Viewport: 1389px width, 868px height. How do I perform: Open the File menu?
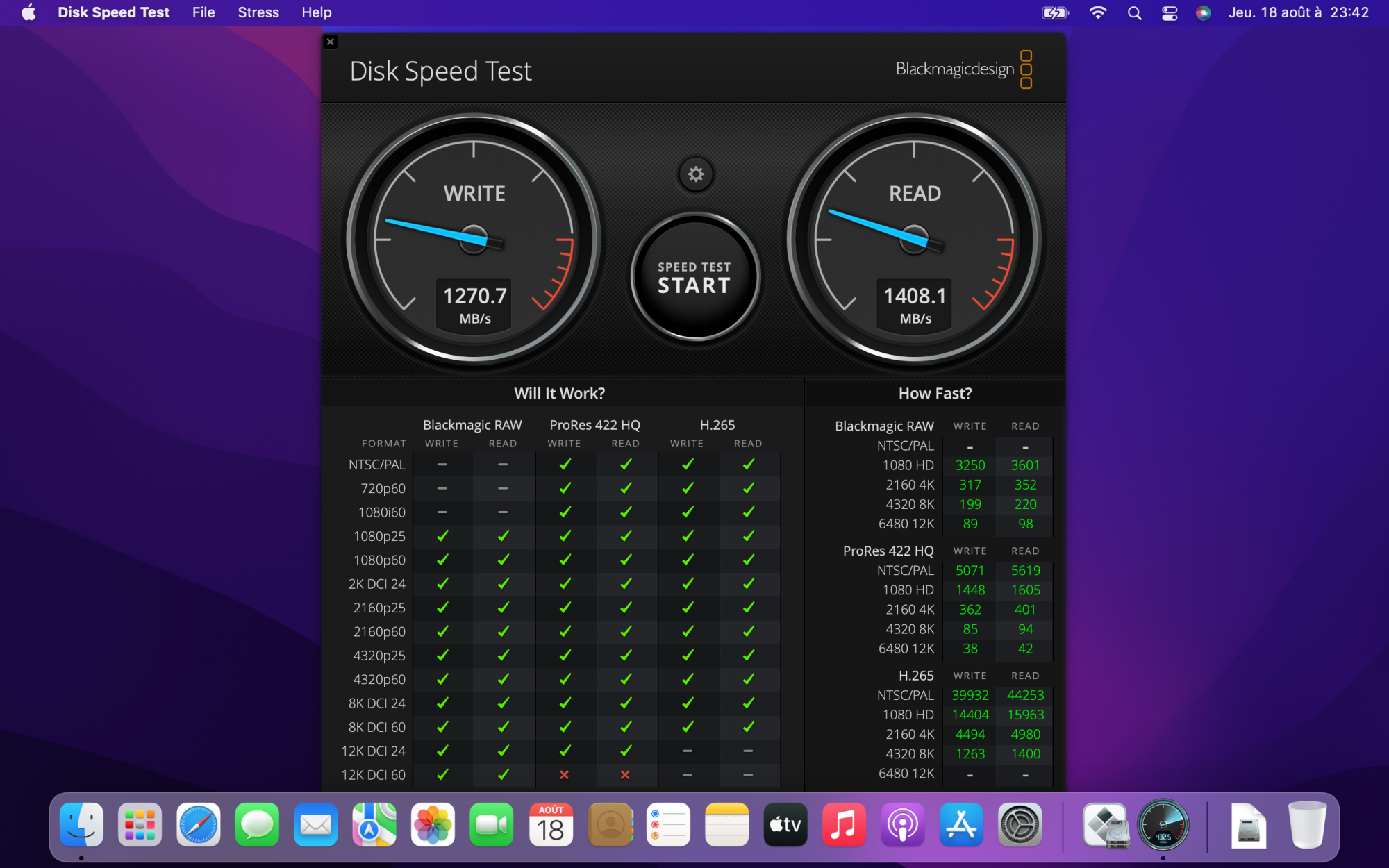tap(203, 12)
